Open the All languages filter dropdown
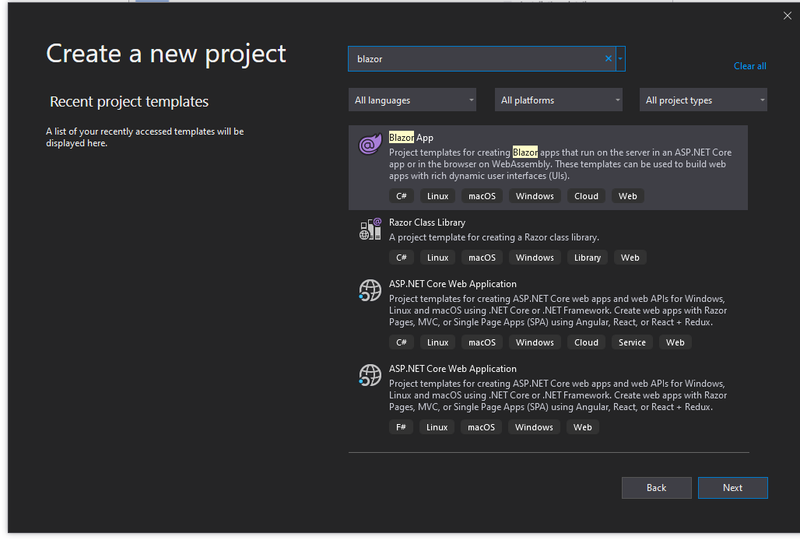Image resolution: width=800 pixels, height=540 pixels. coord(412,100)
